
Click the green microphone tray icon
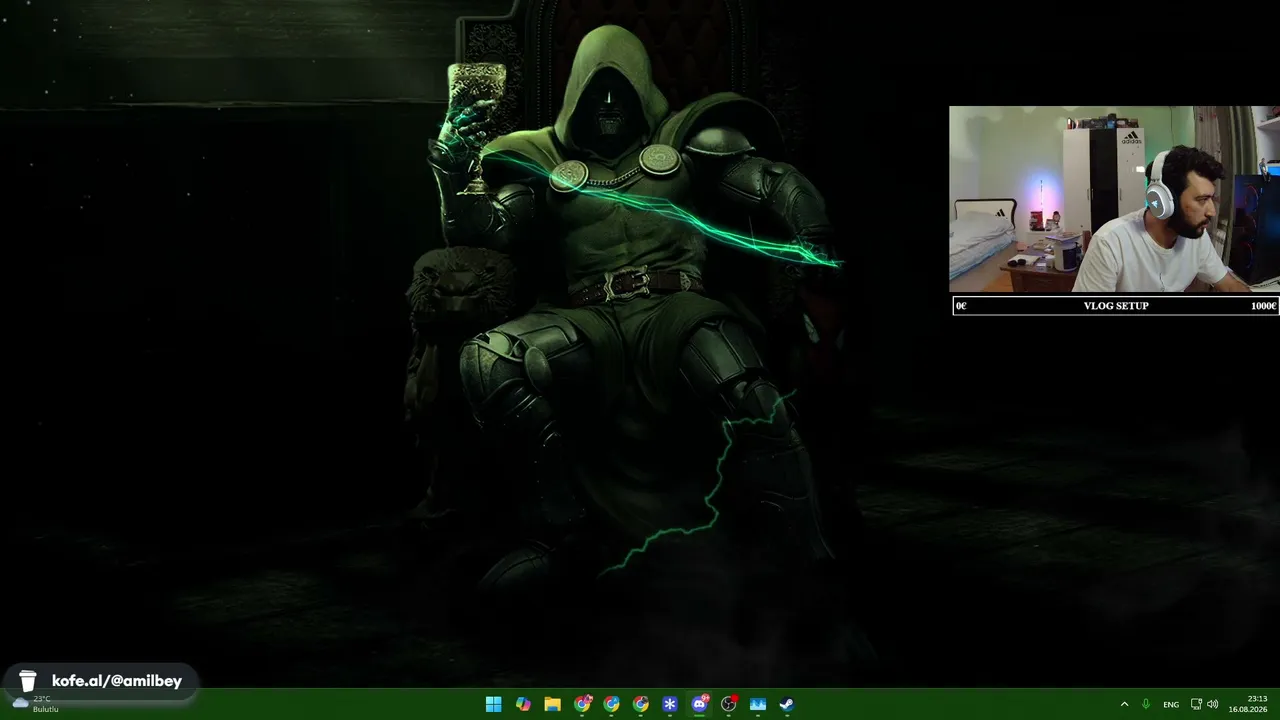point(1146,704)
